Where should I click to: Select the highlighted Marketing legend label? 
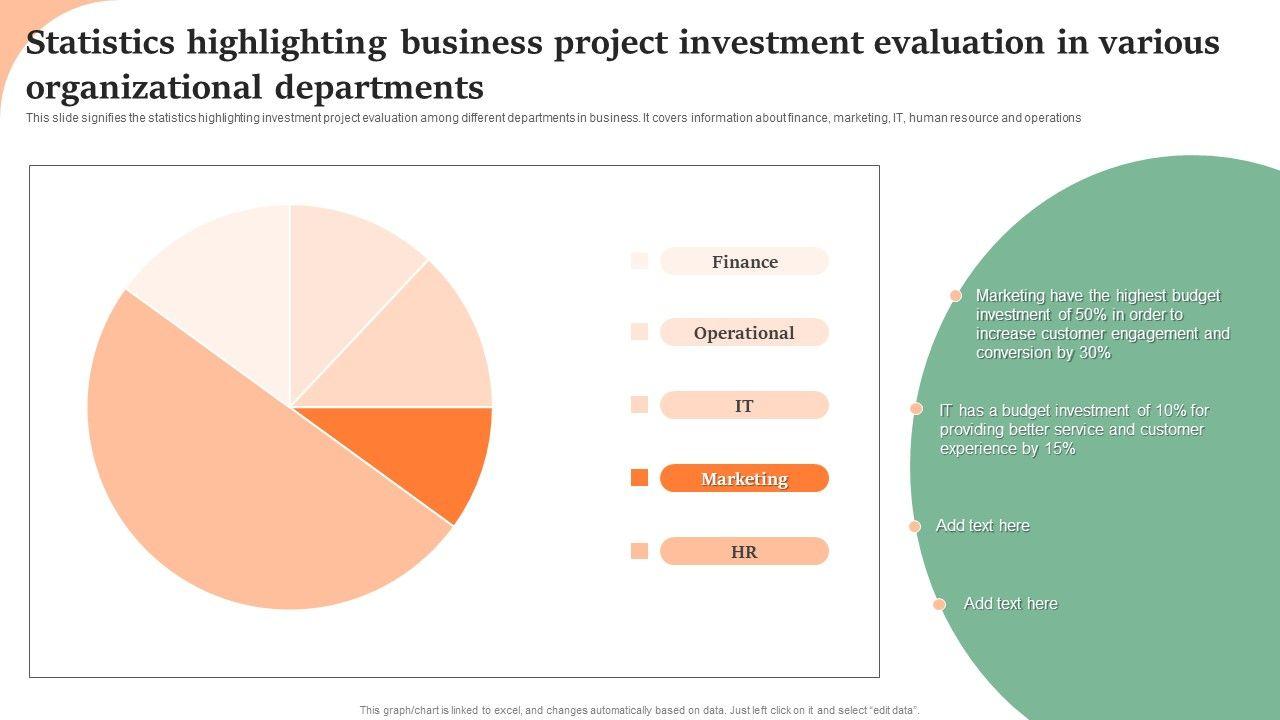click(x=744, y=479)
